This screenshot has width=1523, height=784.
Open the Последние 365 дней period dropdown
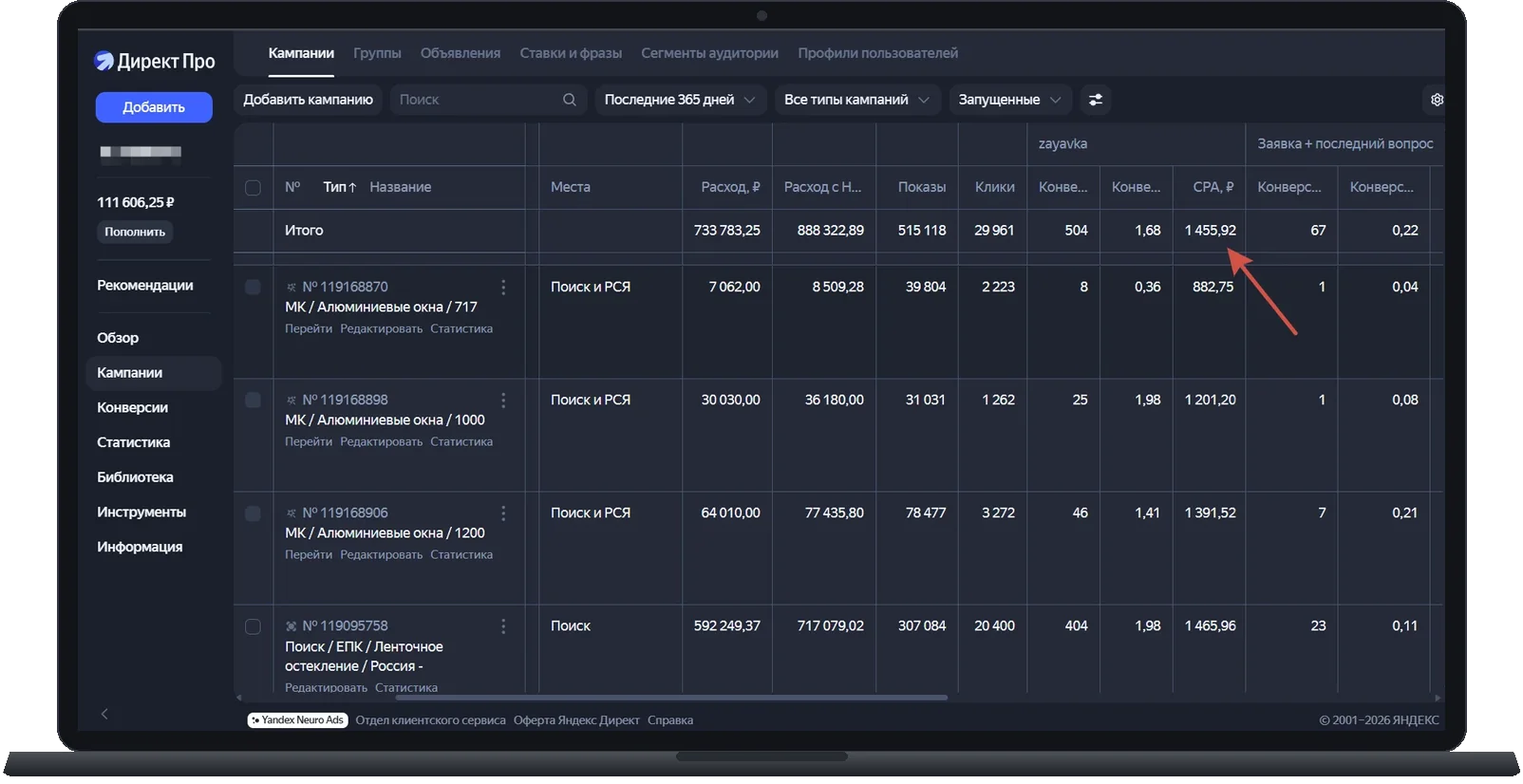pyautogui.click(x=680, y=100)
